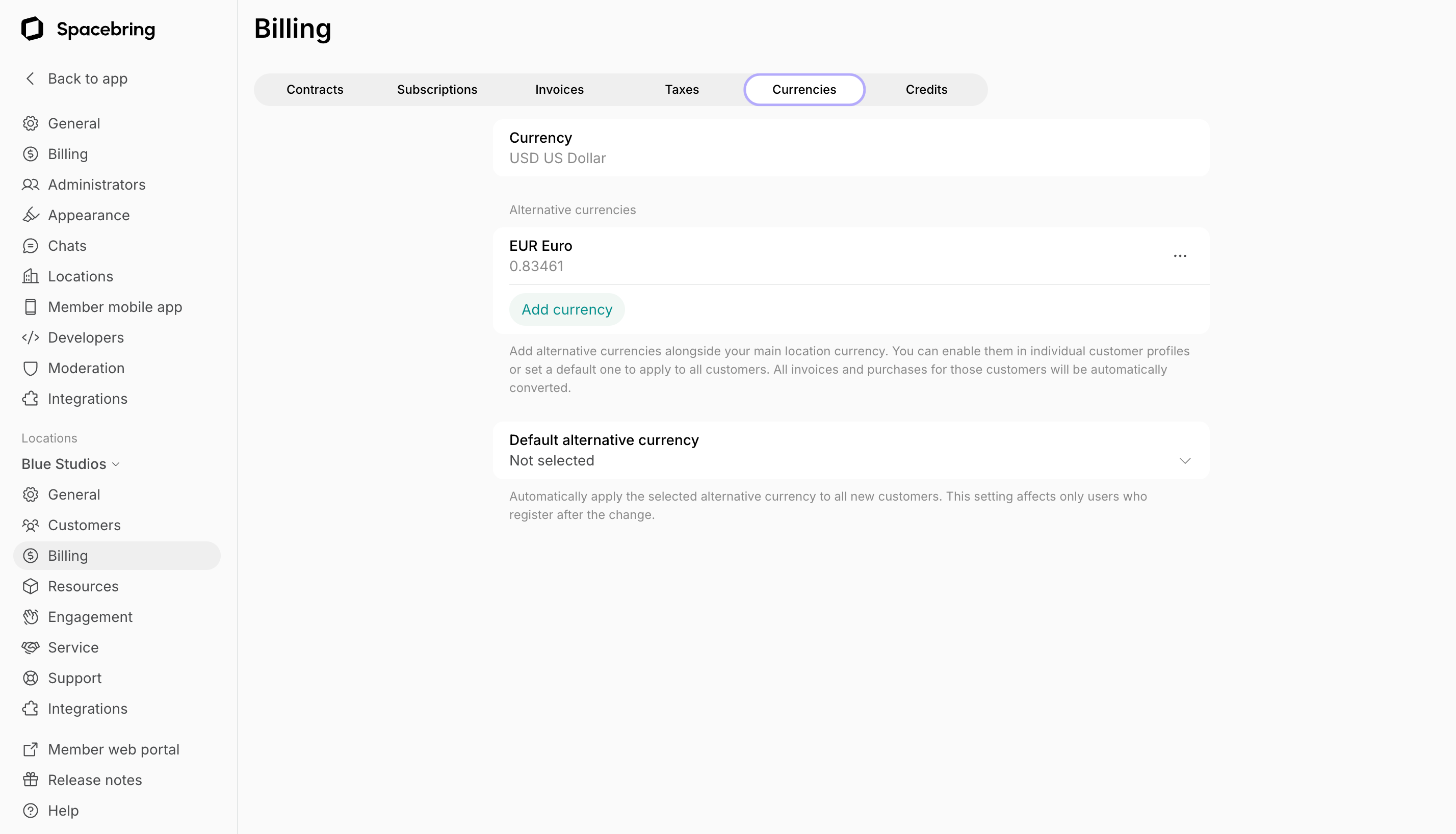Open Appearance settings label
The image size is (1456, 834).
(x=89, y=215)
